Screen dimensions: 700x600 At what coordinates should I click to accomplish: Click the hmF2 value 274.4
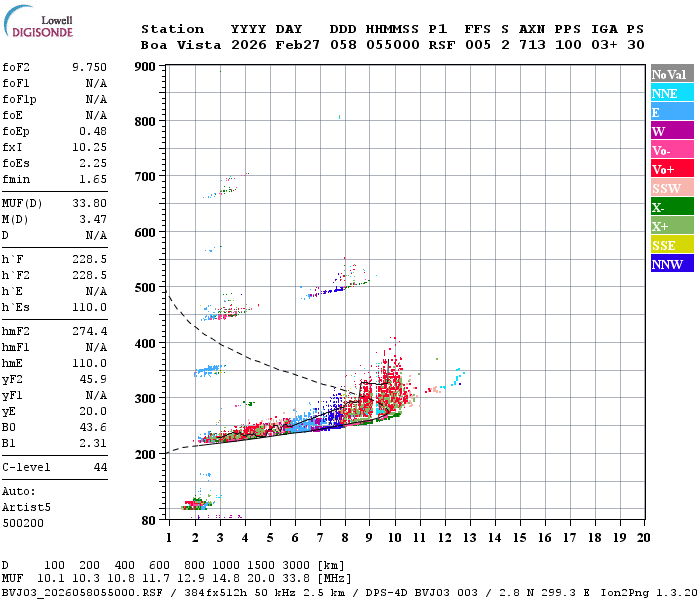click(x=90, y=331)
